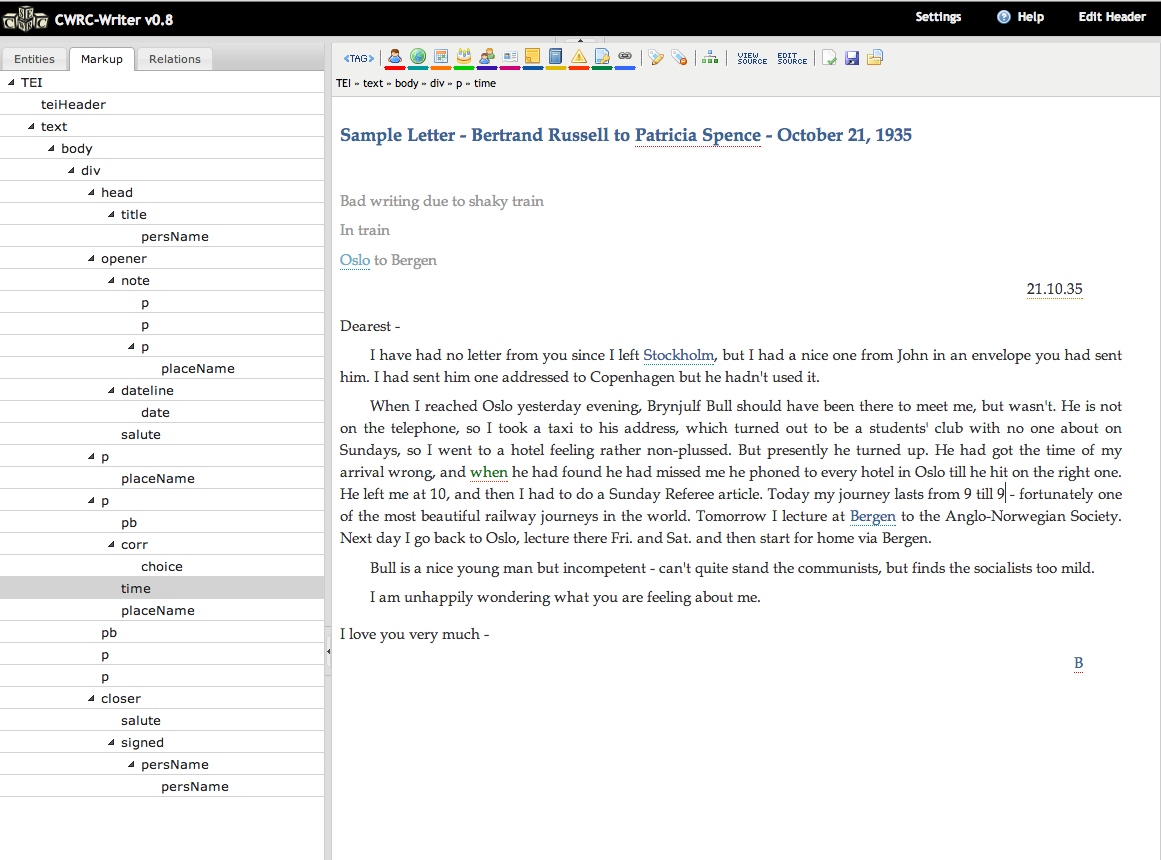Click the Remove Tag icon
Viewport: 1161px width, 860px height.
(x=679, y=58)
